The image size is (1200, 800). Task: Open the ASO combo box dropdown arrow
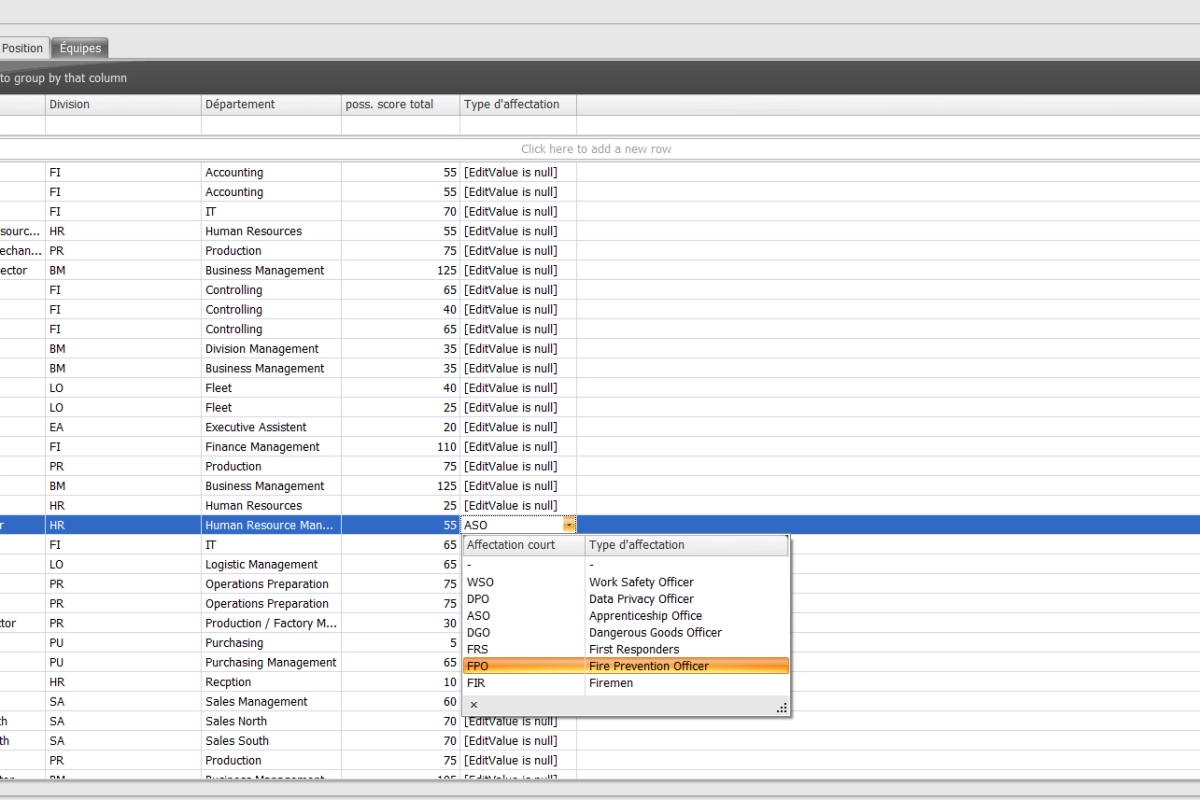click(569, 525)
